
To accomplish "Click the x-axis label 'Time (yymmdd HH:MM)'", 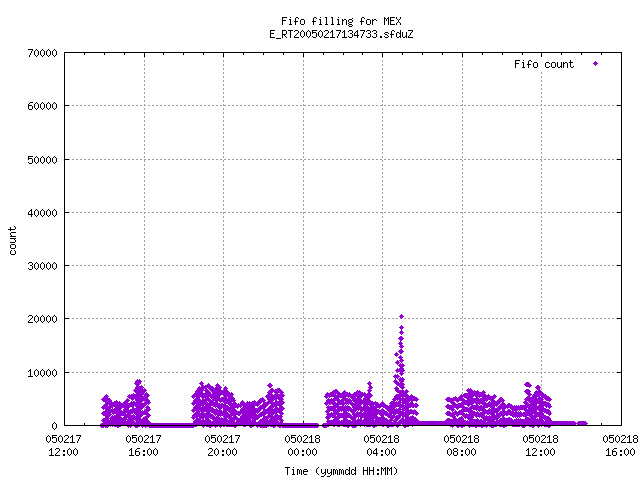I will coord(341,471).
